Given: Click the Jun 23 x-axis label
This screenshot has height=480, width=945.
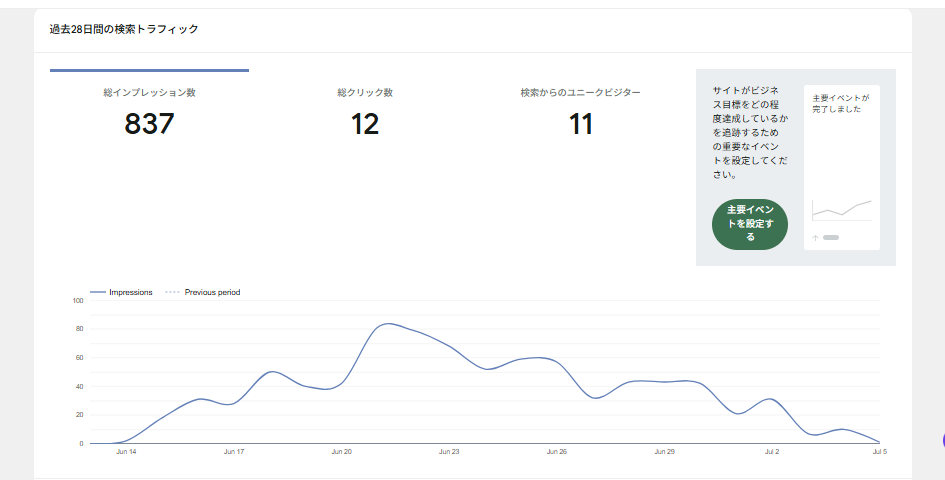Looking at the screenshot, I should click(449, 452).
